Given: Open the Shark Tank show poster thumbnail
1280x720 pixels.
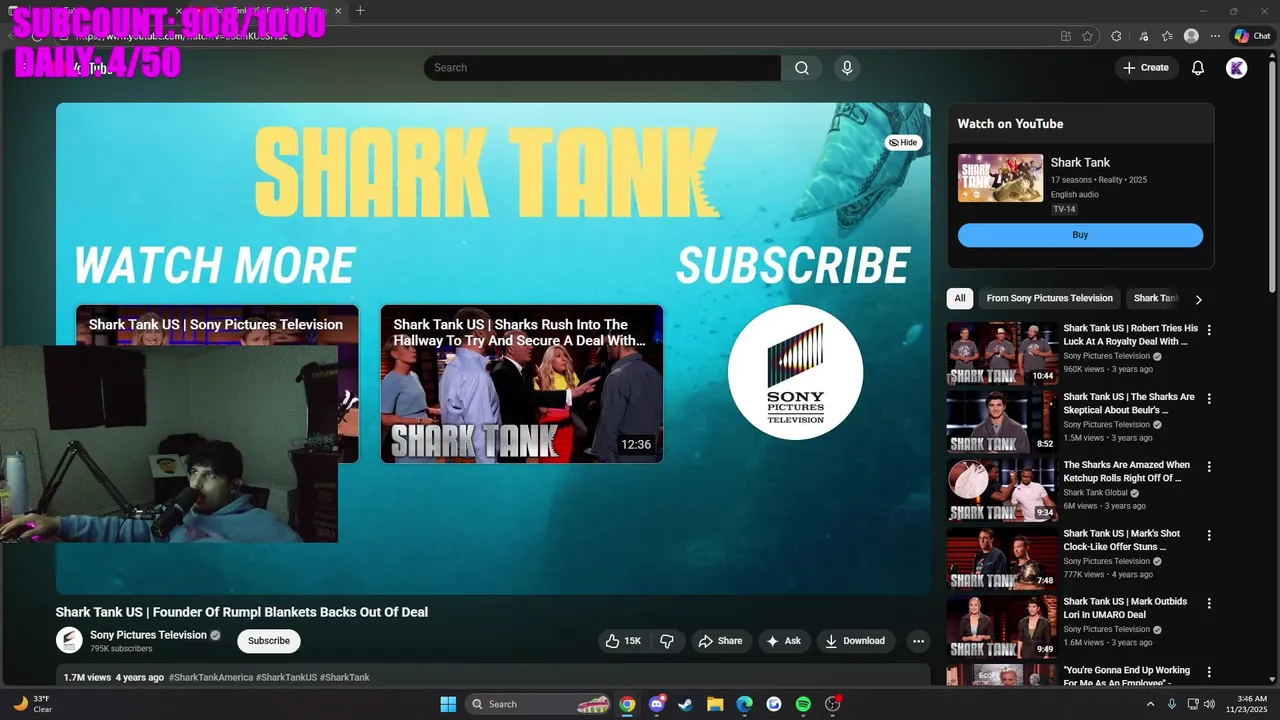Looking at the screenshot, I should [x=1000, y=178].
